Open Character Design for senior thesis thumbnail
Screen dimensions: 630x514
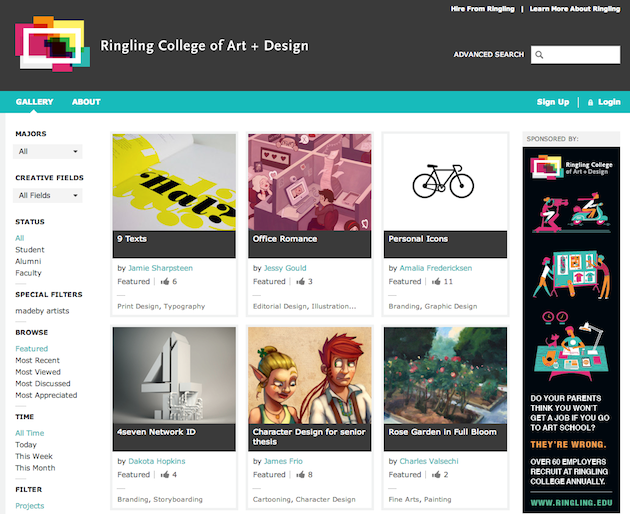310,375
